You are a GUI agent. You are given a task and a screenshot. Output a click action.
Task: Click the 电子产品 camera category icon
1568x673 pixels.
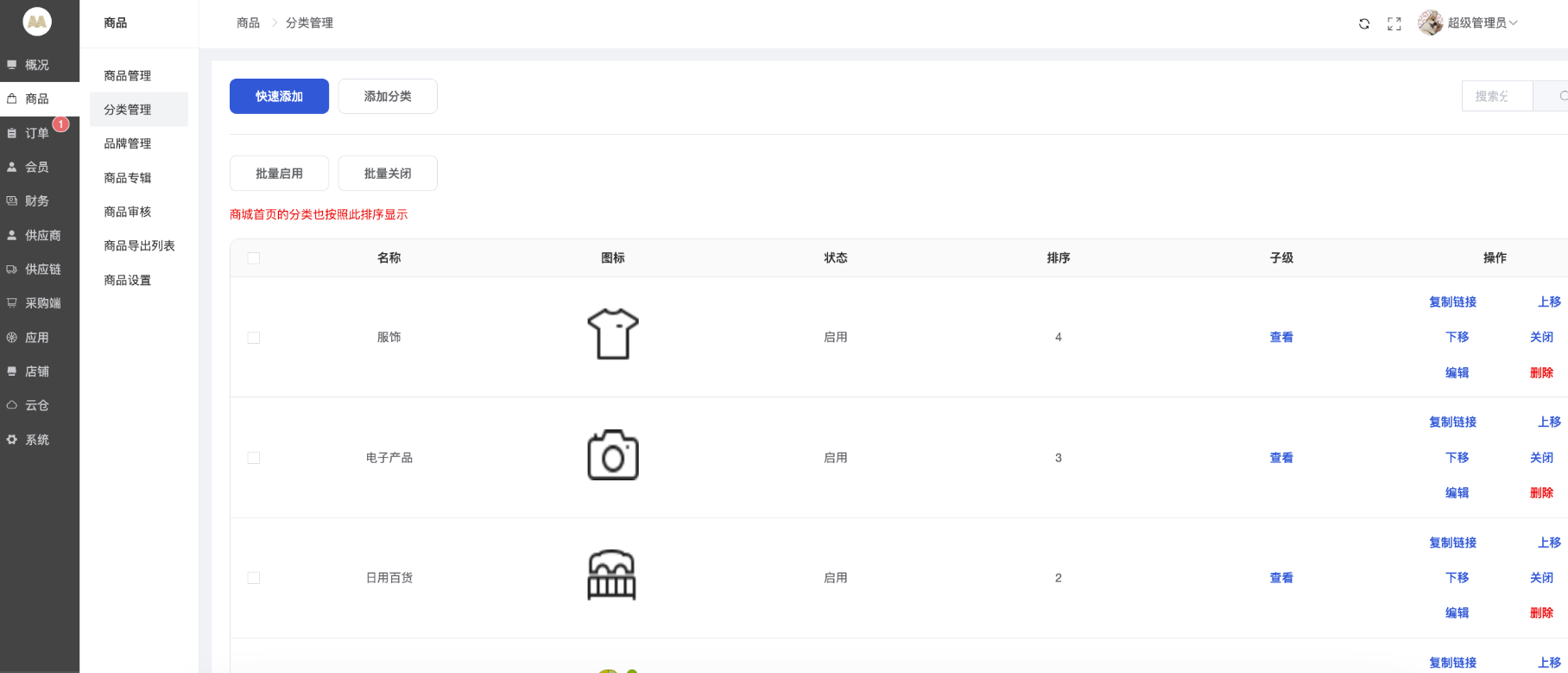tap(613, 454)
